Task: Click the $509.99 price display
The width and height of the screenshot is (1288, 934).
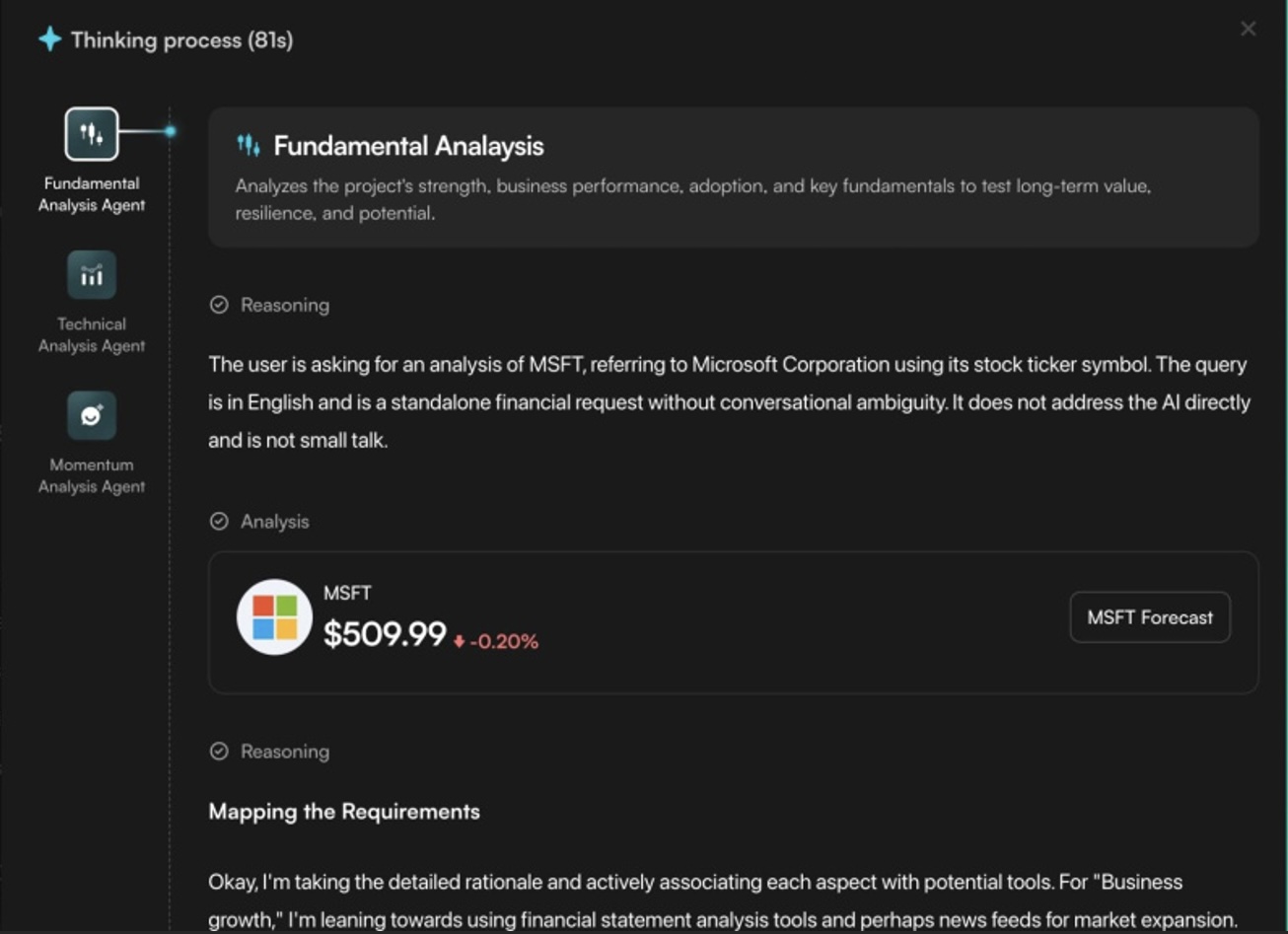Action: pos(385,635)
